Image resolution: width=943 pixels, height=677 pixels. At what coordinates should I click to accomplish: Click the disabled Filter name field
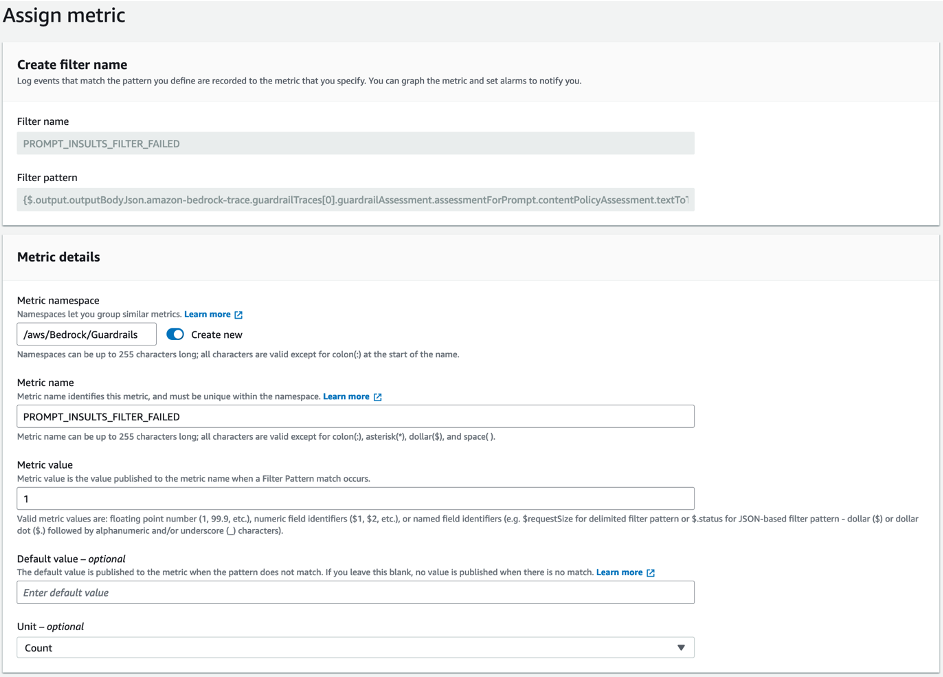pos(355,144)
